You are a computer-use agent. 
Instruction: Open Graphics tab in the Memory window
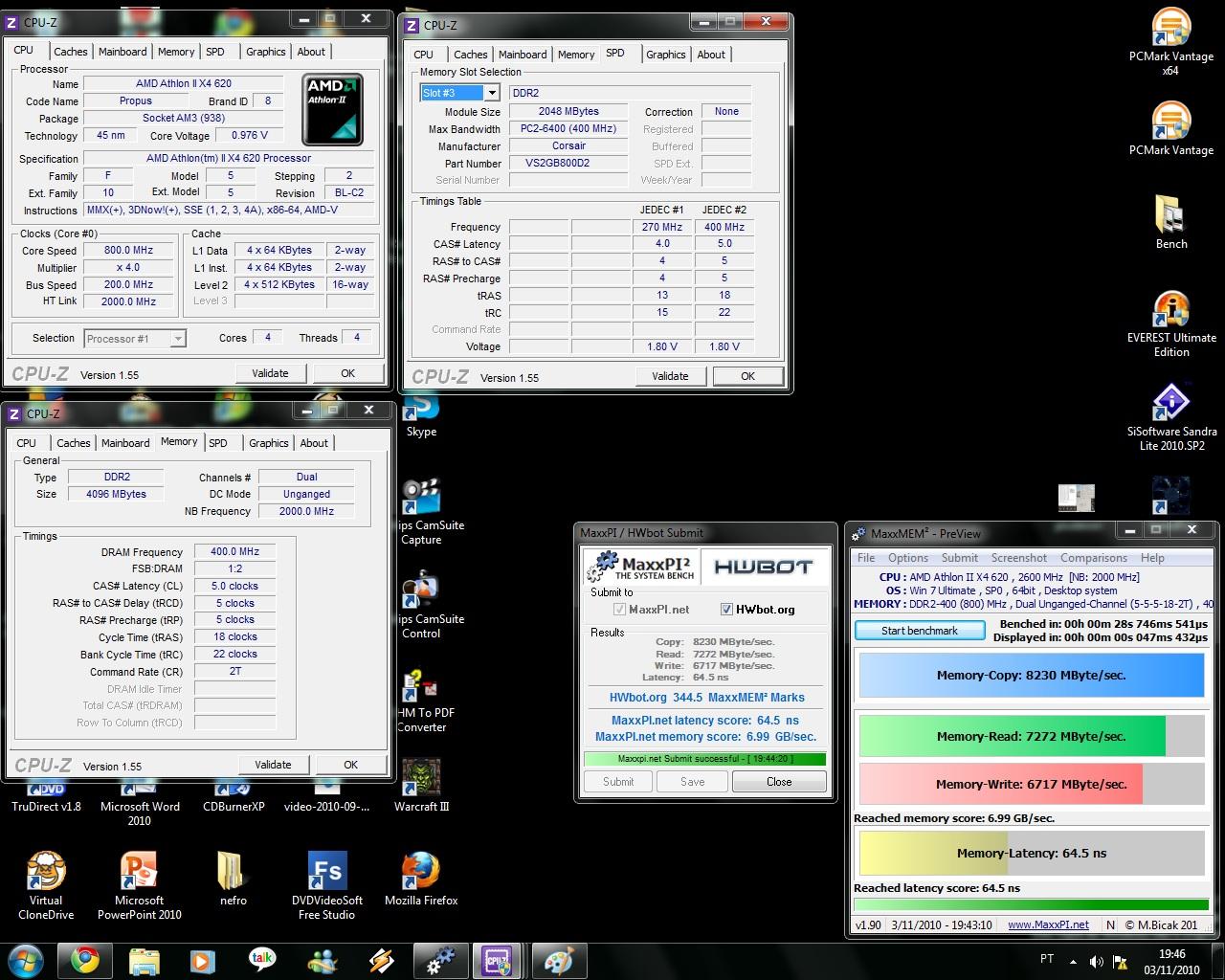point(269,443)
